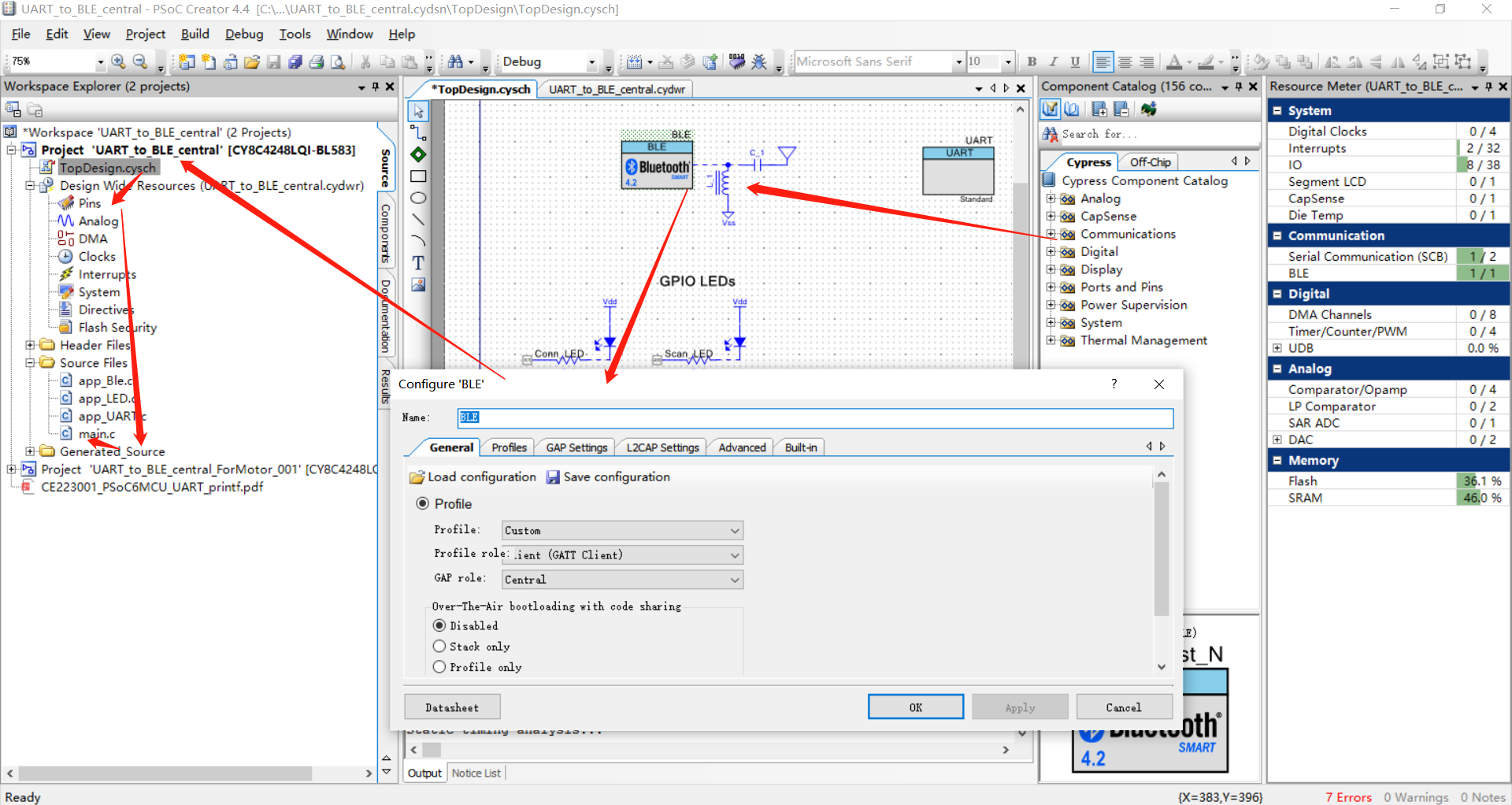Image resolution: width=1512 pixels, height=805 pixels.
Task: Select the Rectangle shape tool
Action: pyautogui.click(x=418, y=176)
